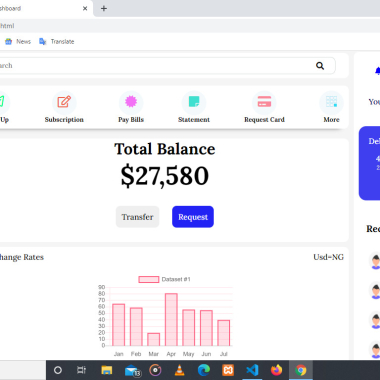Click the Total Balance heading
Image resolution: width=380 pixels, height=380 pixels.
point(165,149)
